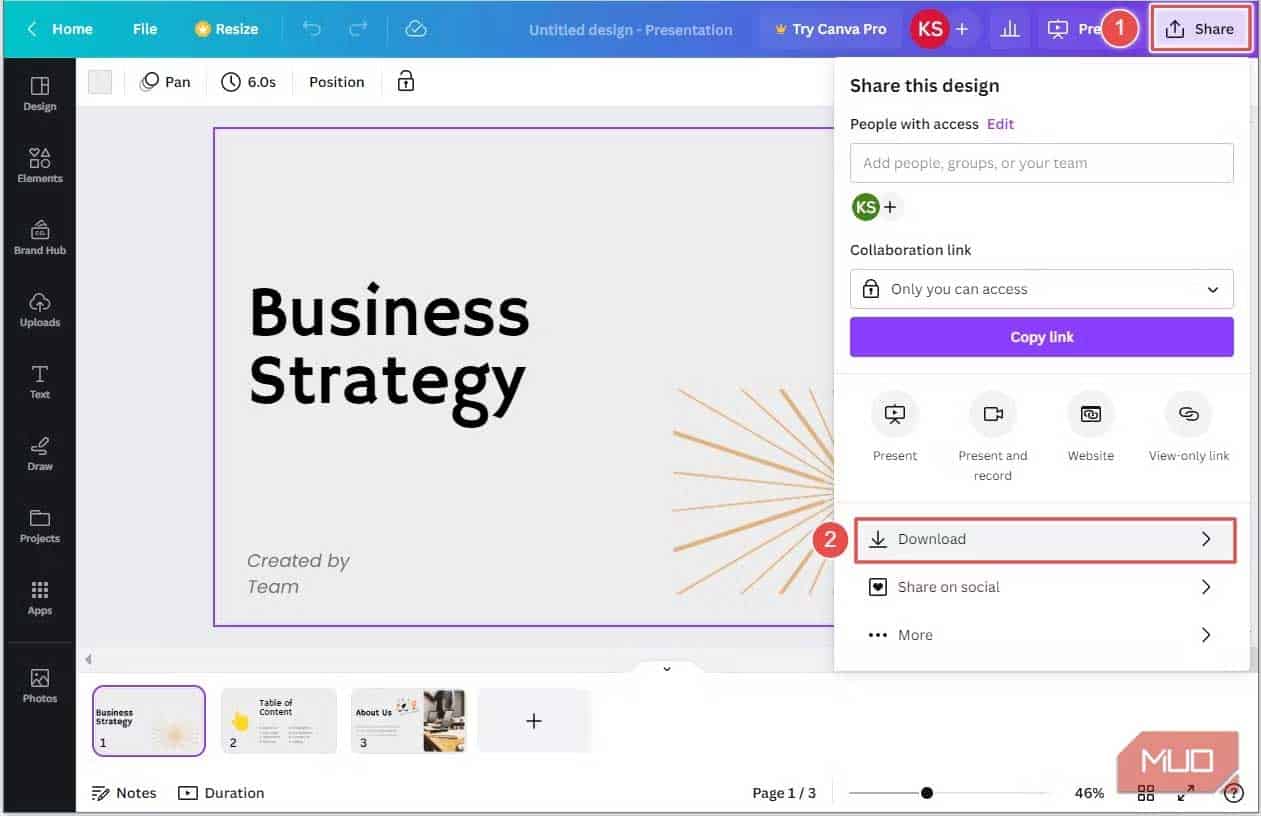Open the Uploads panel
The height and width of the screenshot is (816, 1261).
coord(39,309)
